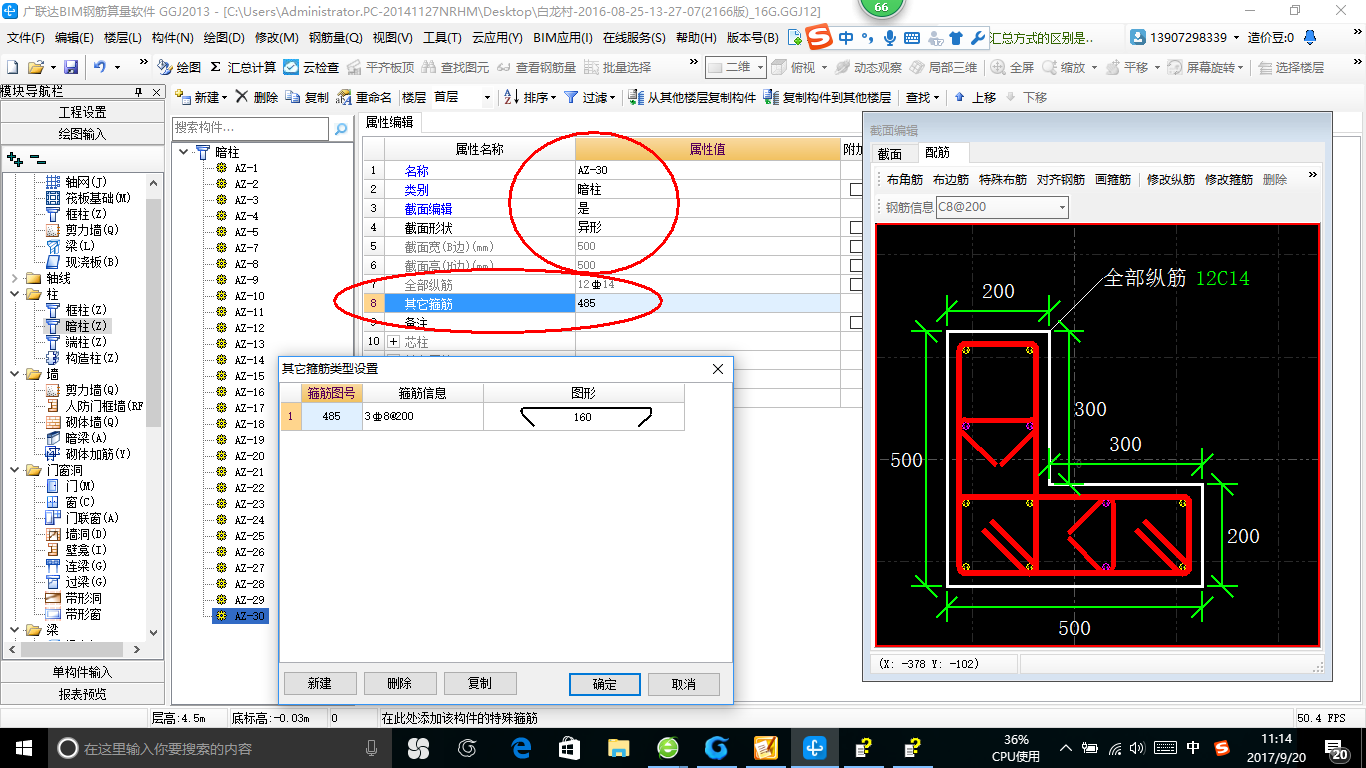Tick the 附加 checkbox for 类别 row
This screenshot has width=1366, height=768.
[856, 189]
